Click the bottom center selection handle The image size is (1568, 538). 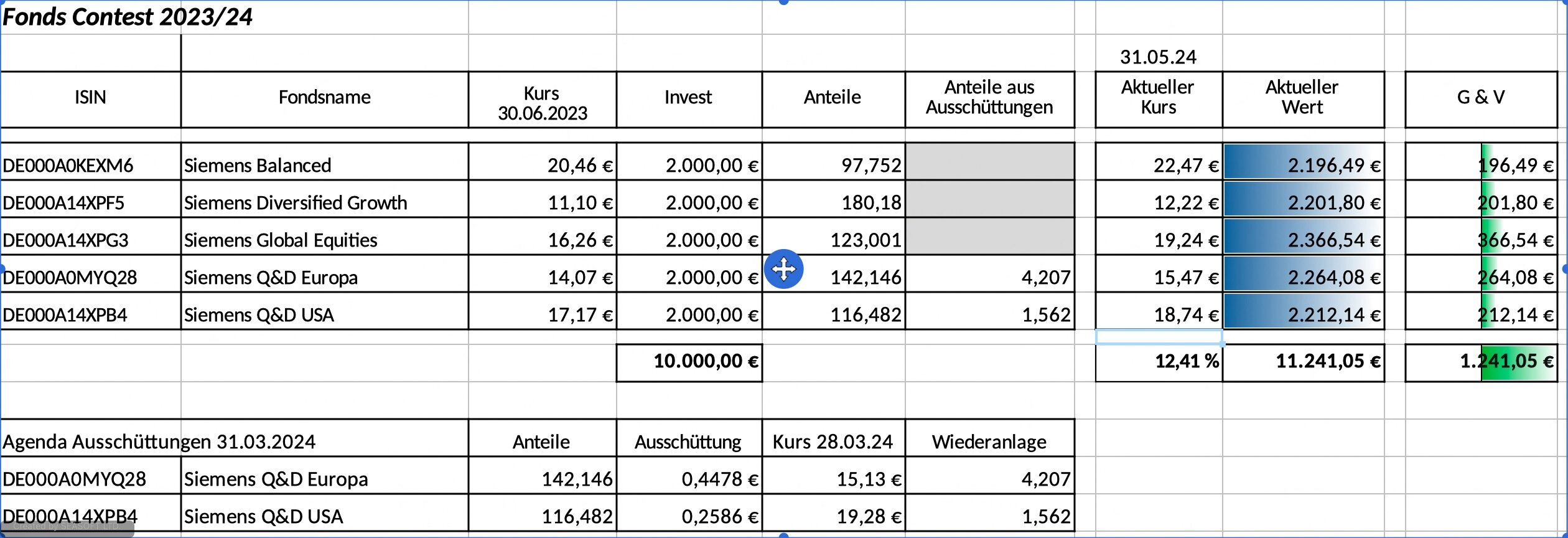coord(783,535)
